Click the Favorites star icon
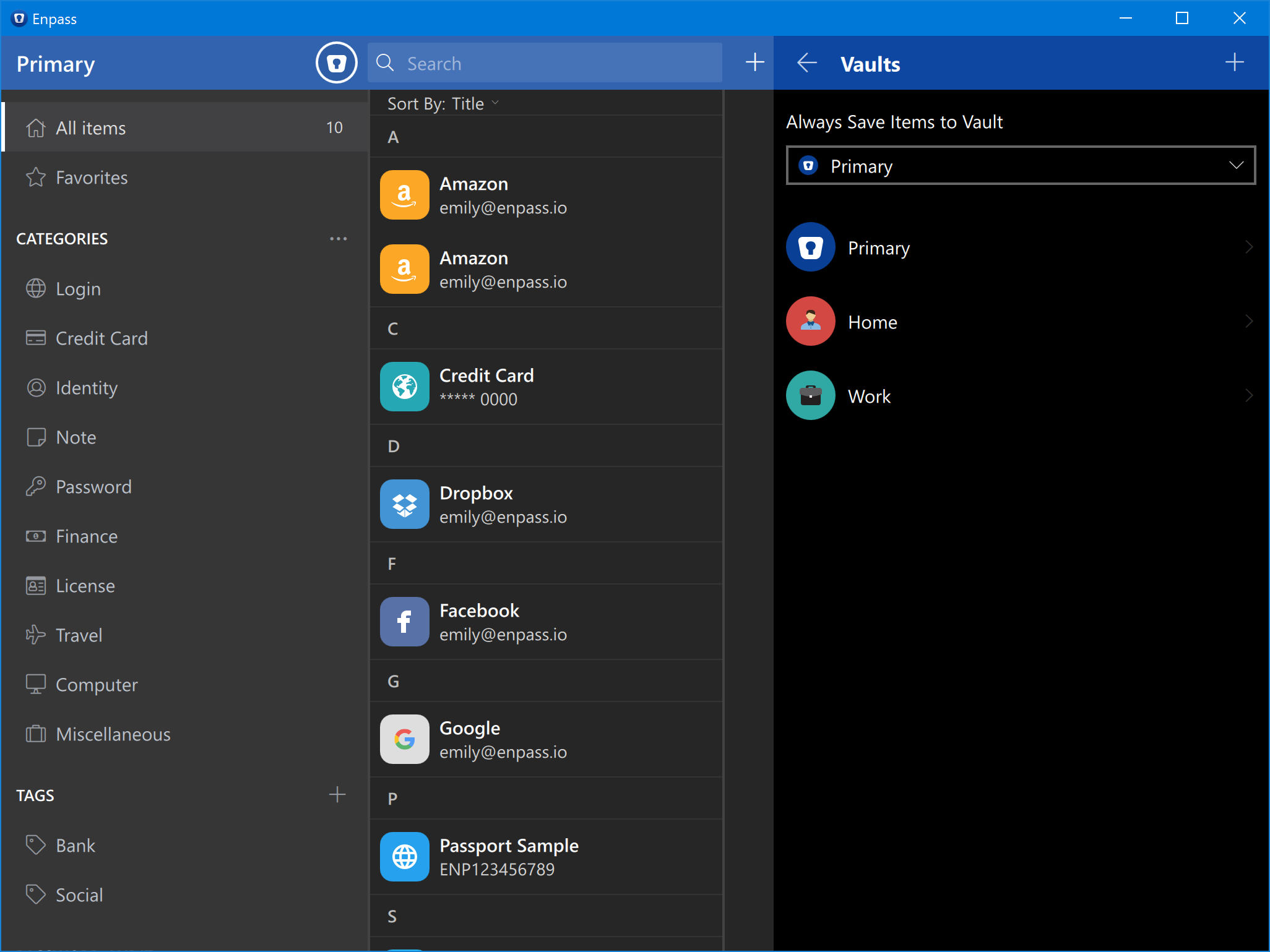 36,178
